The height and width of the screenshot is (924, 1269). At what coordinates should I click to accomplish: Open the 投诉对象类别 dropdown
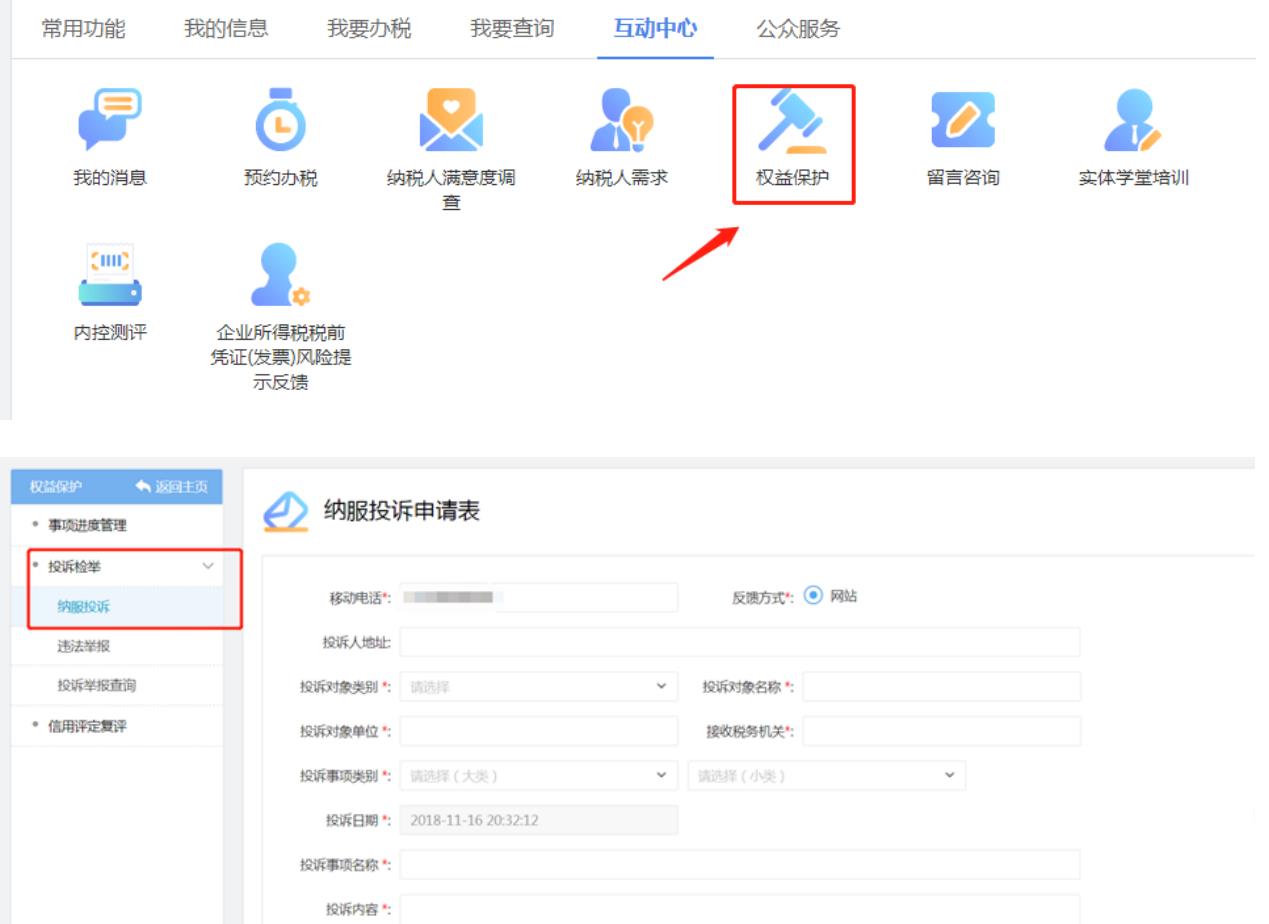538,686
